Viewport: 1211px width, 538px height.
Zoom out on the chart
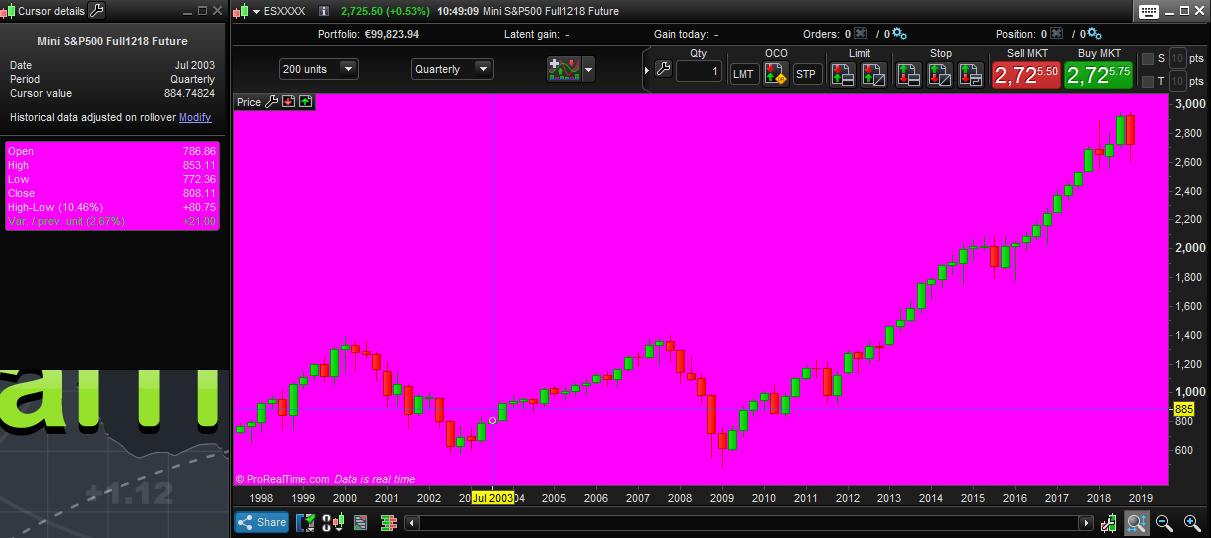[1164, 522]
